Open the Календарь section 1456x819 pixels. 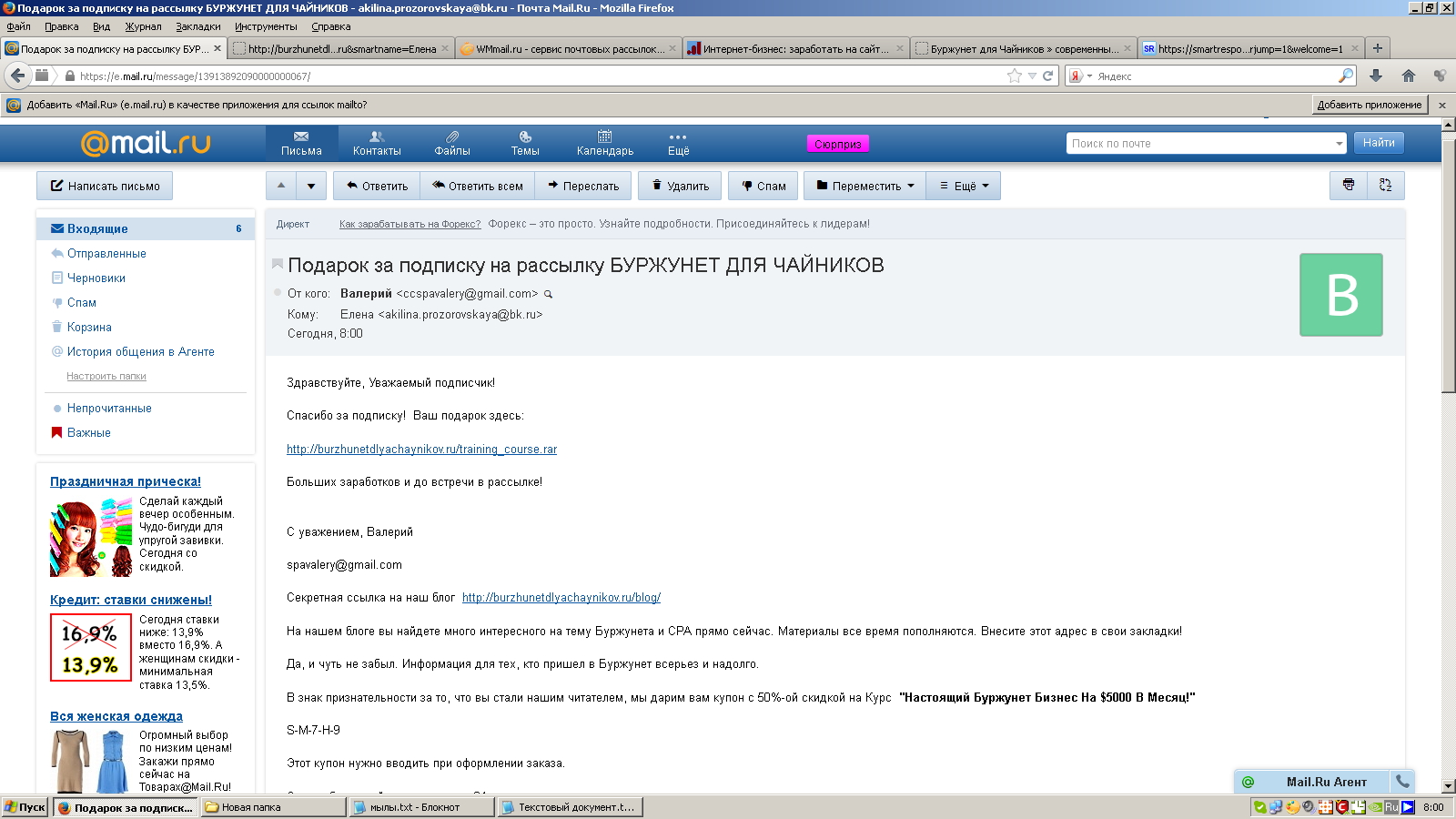pyautogui.click(x=605, y=143)
